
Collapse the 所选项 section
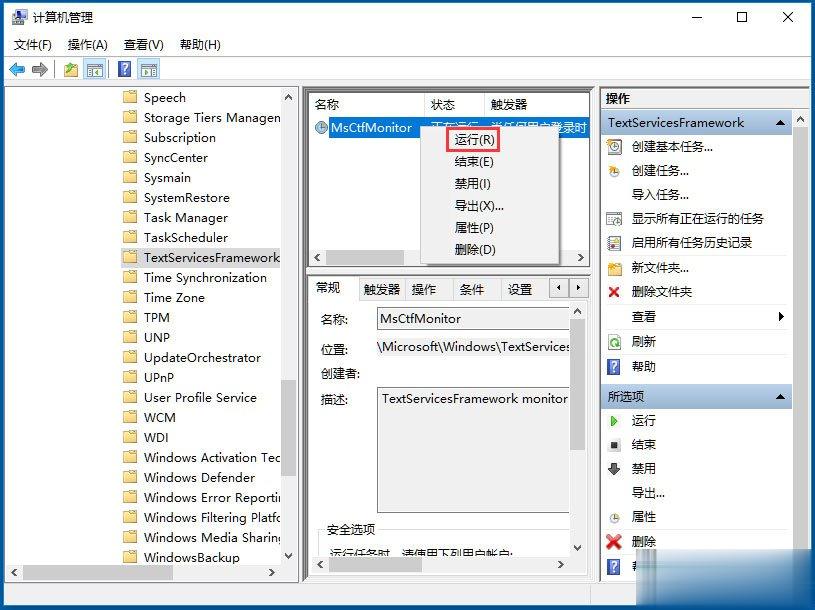[782, 395]
